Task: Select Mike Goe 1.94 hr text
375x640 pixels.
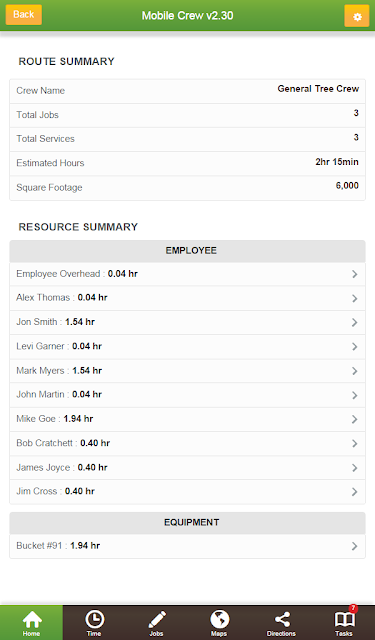Action: [55, 419]
